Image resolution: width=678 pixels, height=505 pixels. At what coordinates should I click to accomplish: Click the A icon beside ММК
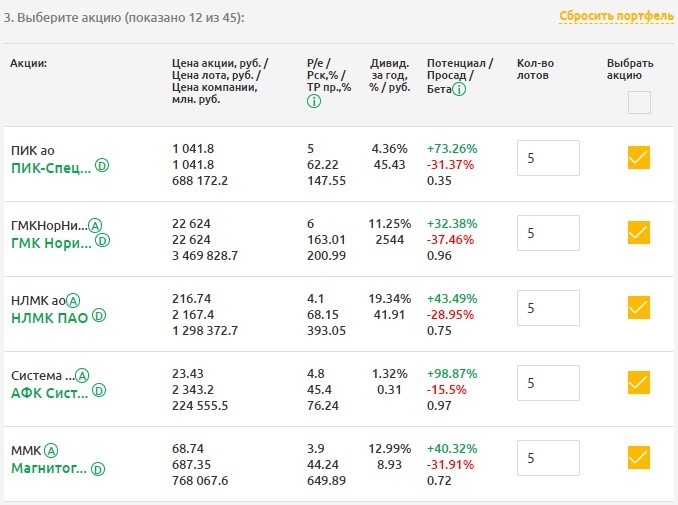(51, 450)
